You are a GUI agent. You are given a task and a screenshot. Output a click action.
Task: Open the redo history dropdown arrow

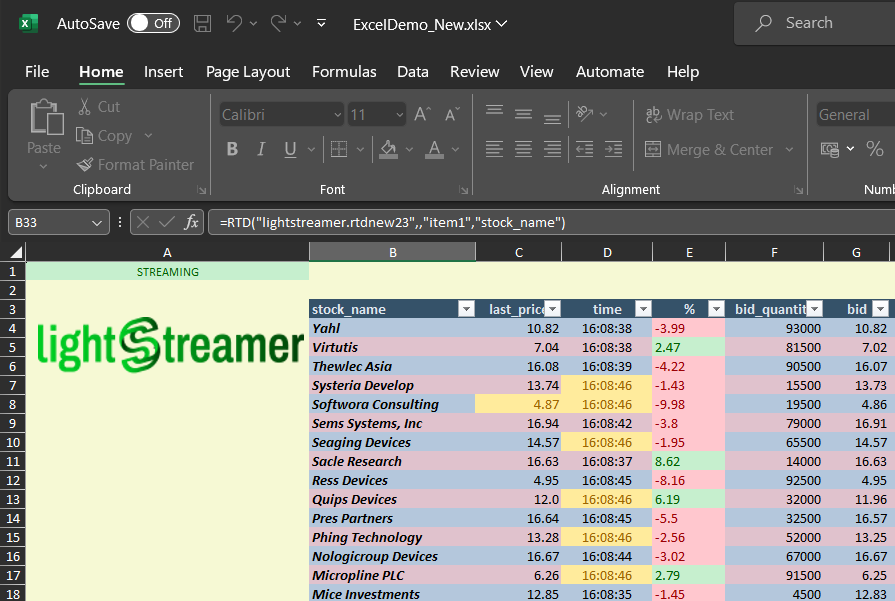[297, 23]
